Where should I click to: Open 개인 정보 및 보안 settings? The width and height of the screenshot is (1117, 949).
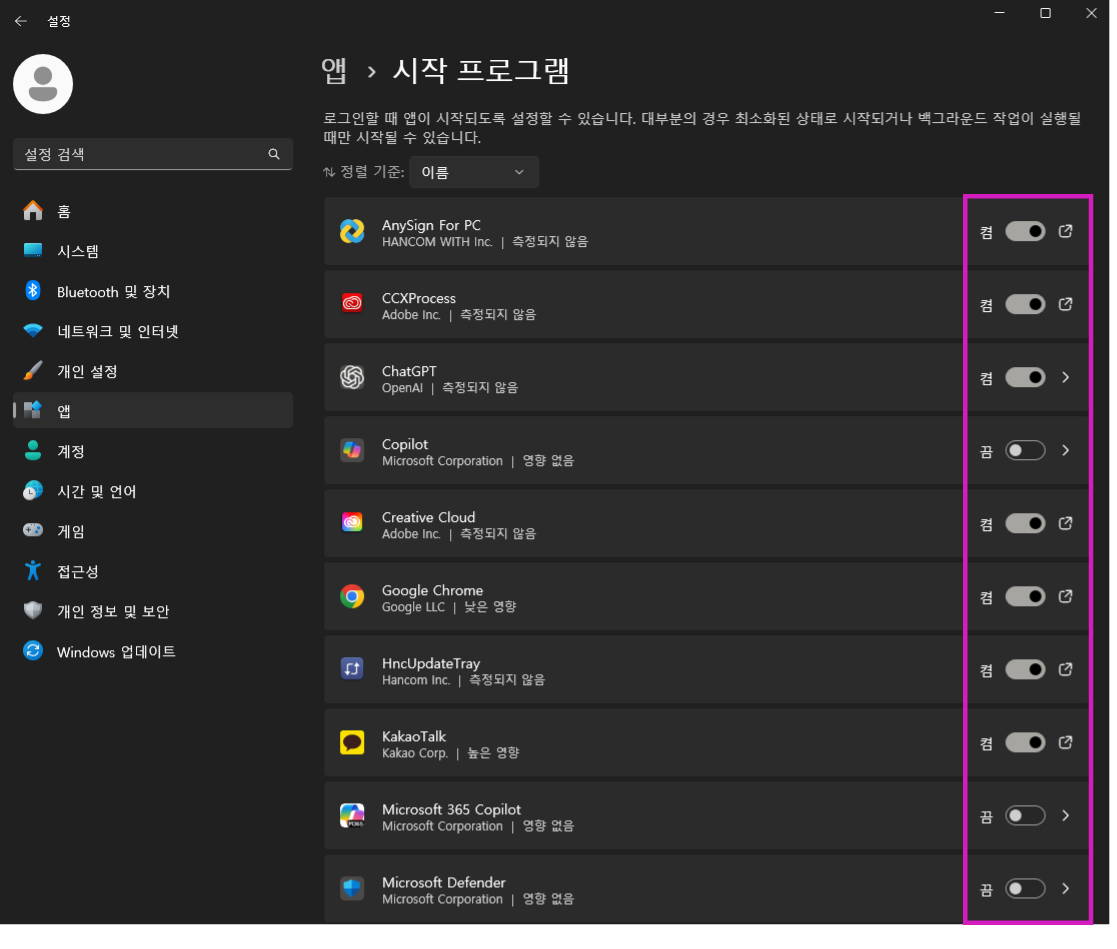coord(153,611)
